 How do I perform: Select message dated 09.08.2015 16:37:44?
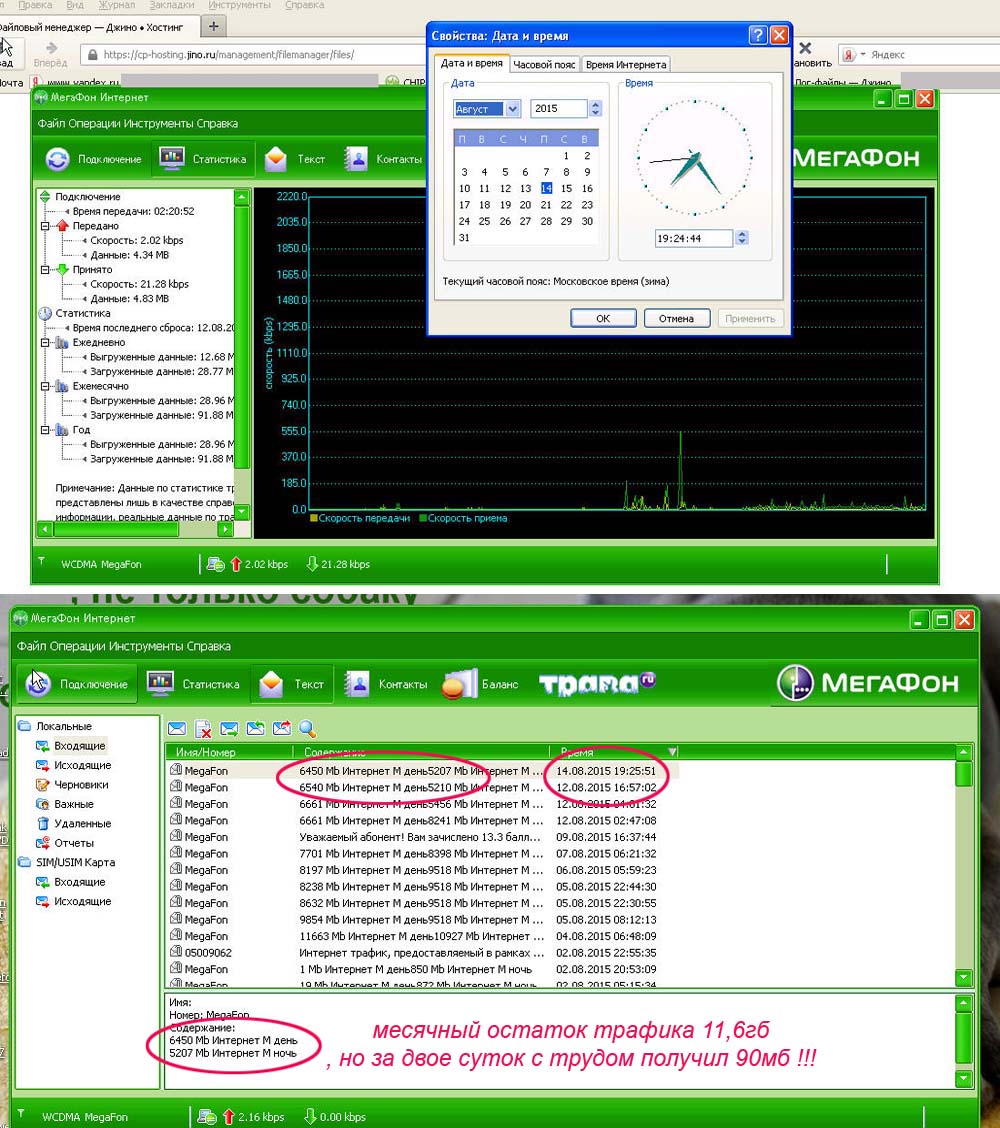point(424,837)
